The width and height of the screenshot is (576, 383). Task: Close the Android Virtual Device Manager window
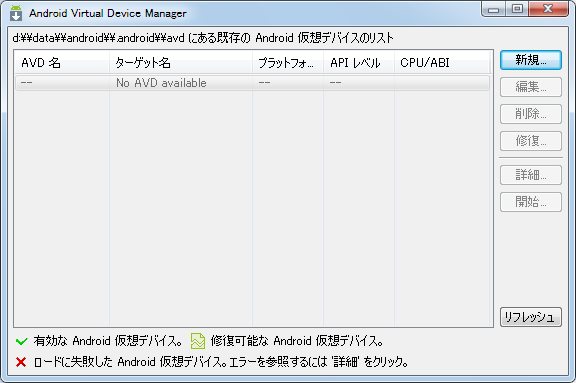pos(548,9)
